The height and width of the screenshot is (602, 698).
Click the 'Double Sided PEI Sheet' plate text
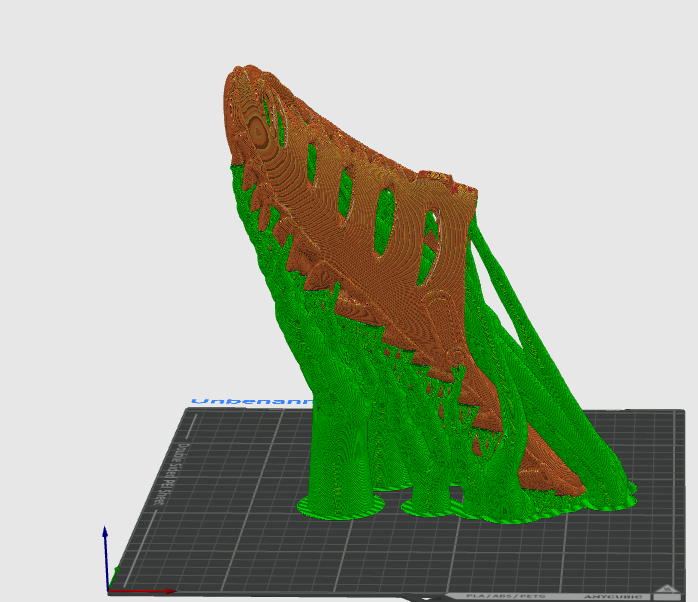coord(170,474)
